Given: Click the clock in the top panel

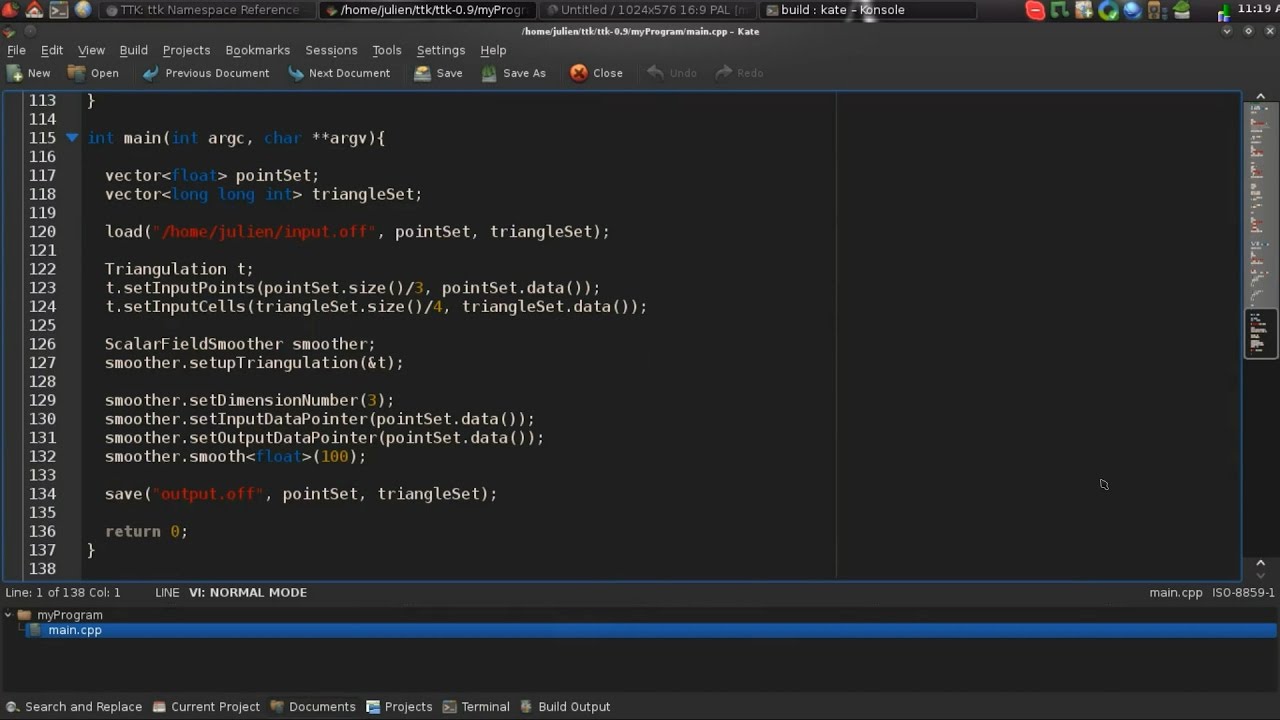Looking at the screenshot, I should point(1258,9).
